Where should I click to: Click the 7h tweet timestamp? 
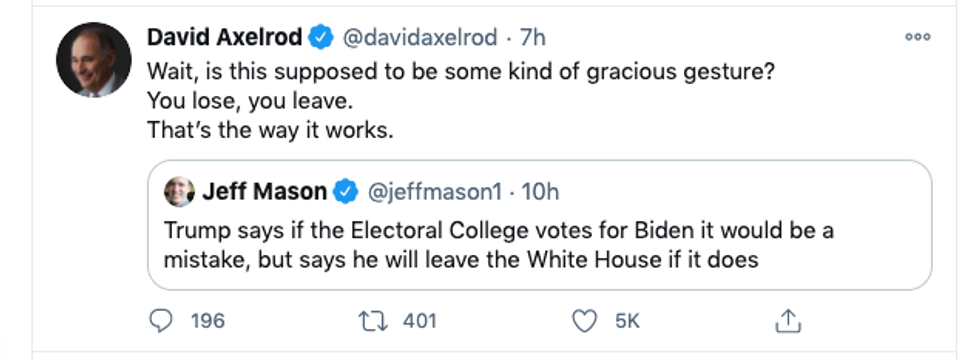532,38
